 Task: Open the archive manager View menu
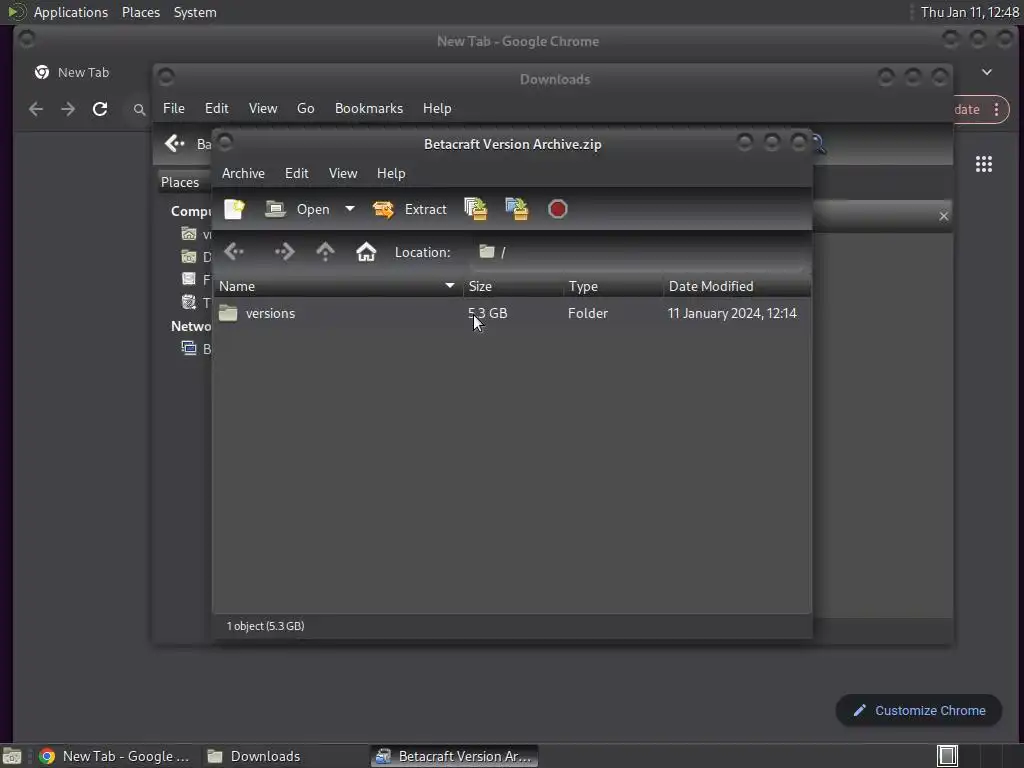343,173
